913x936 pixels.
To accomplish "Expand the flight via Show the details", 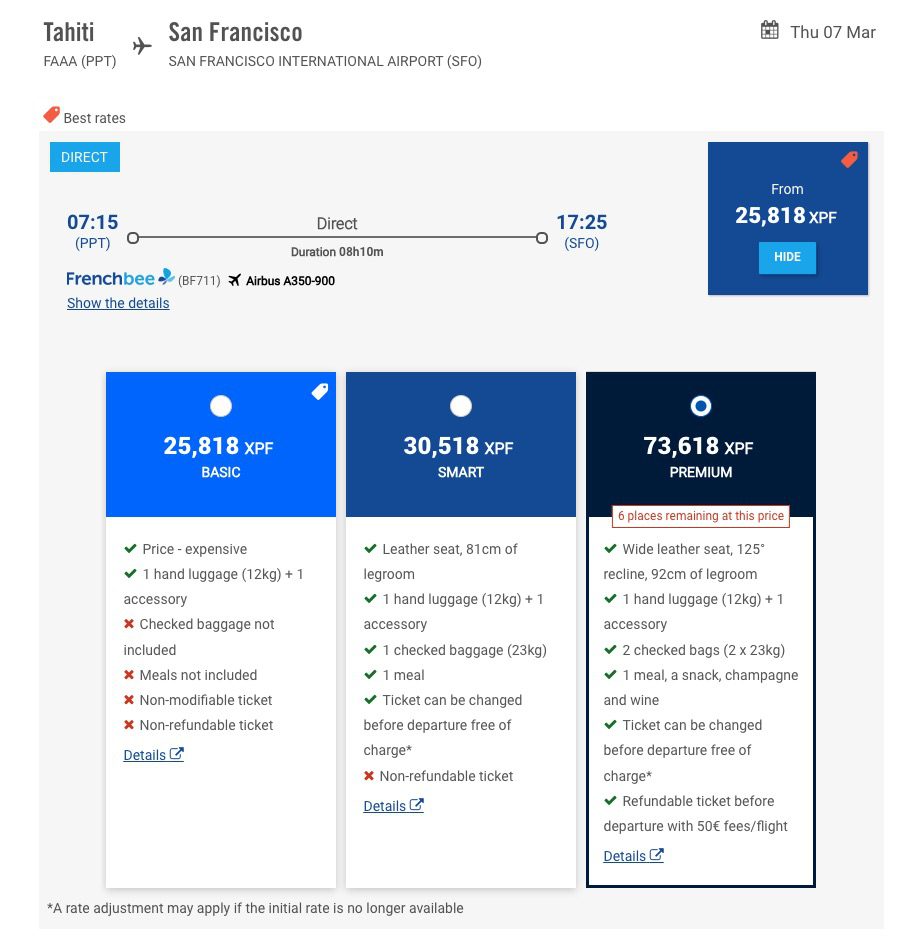I will click(x=118, y=303).
